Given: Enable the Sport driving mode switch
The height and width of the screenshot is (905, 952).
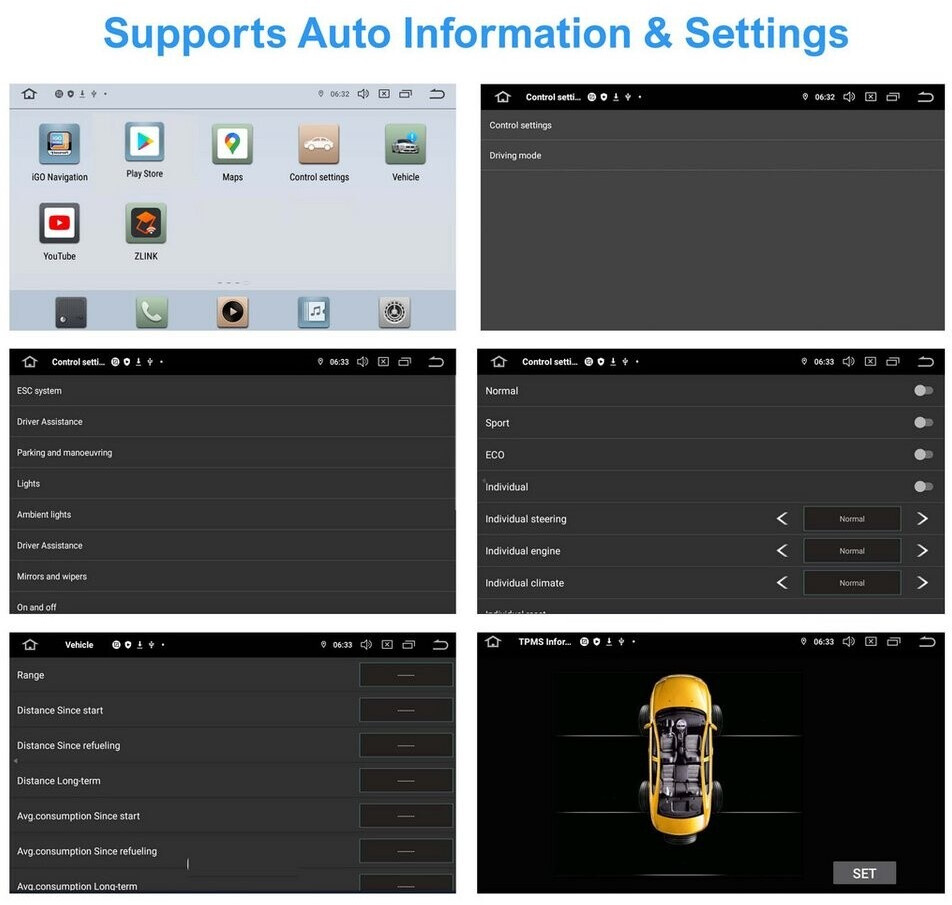Looking at the screenshot, I should click(923, 422).
